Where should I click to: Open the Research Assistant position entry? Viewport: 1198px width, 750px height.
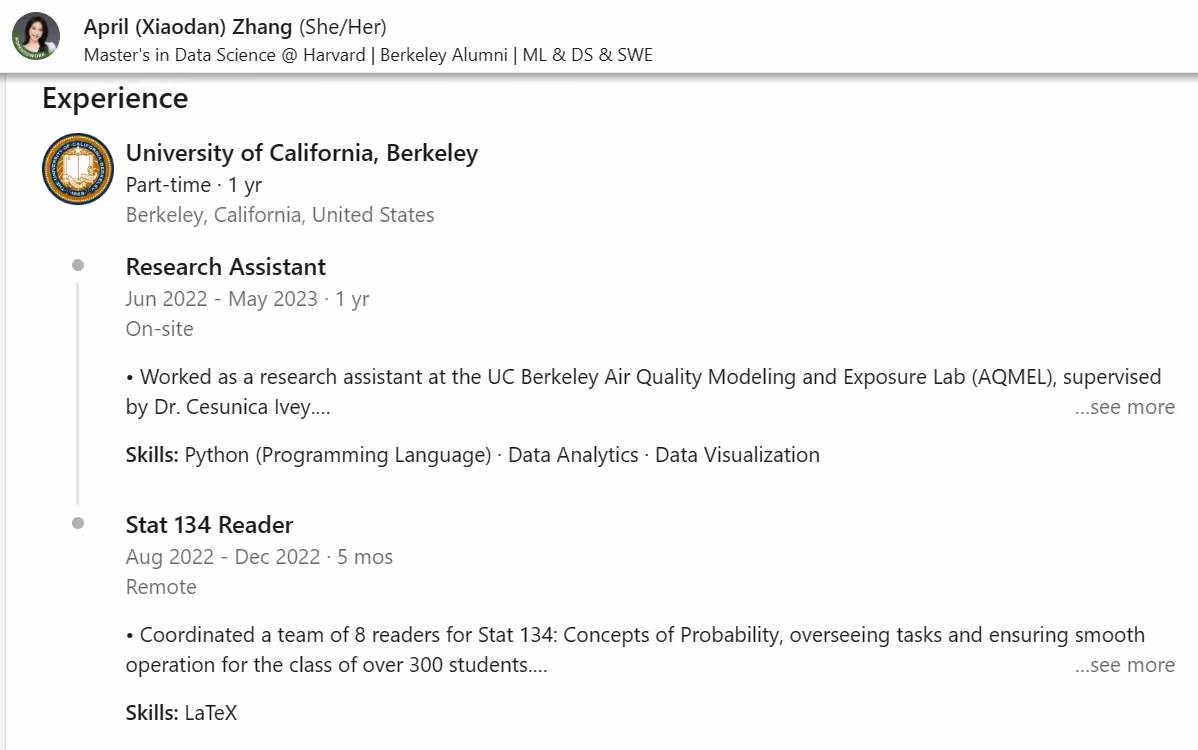(x=225, y=266)
